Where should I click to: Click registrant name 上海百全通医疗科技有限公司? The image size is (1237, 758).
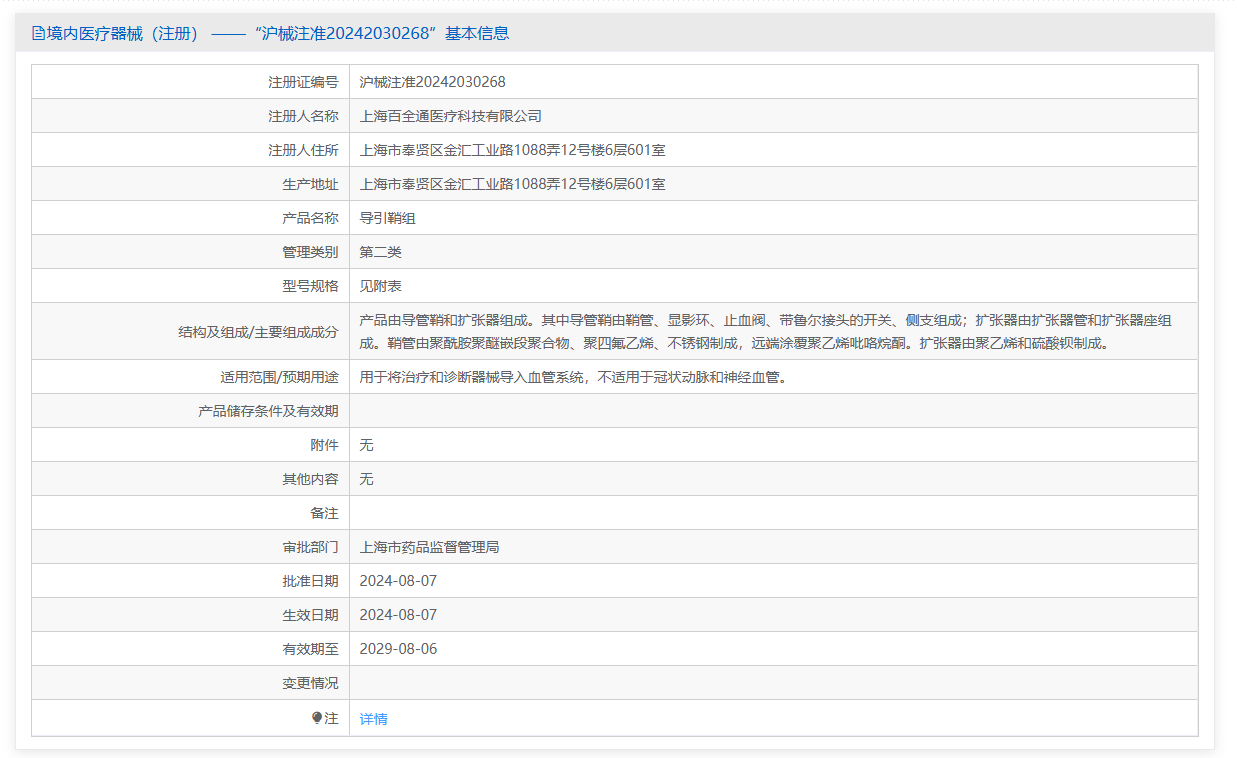coord(451,116)
